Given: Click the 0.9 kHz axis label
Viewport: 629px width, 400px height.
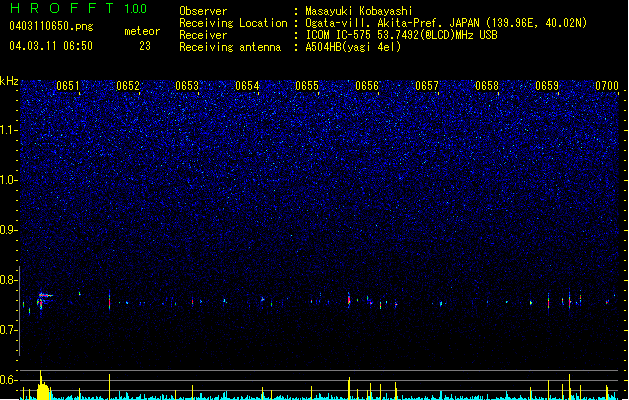Looking at the screenshot, I should pos(8,230).
